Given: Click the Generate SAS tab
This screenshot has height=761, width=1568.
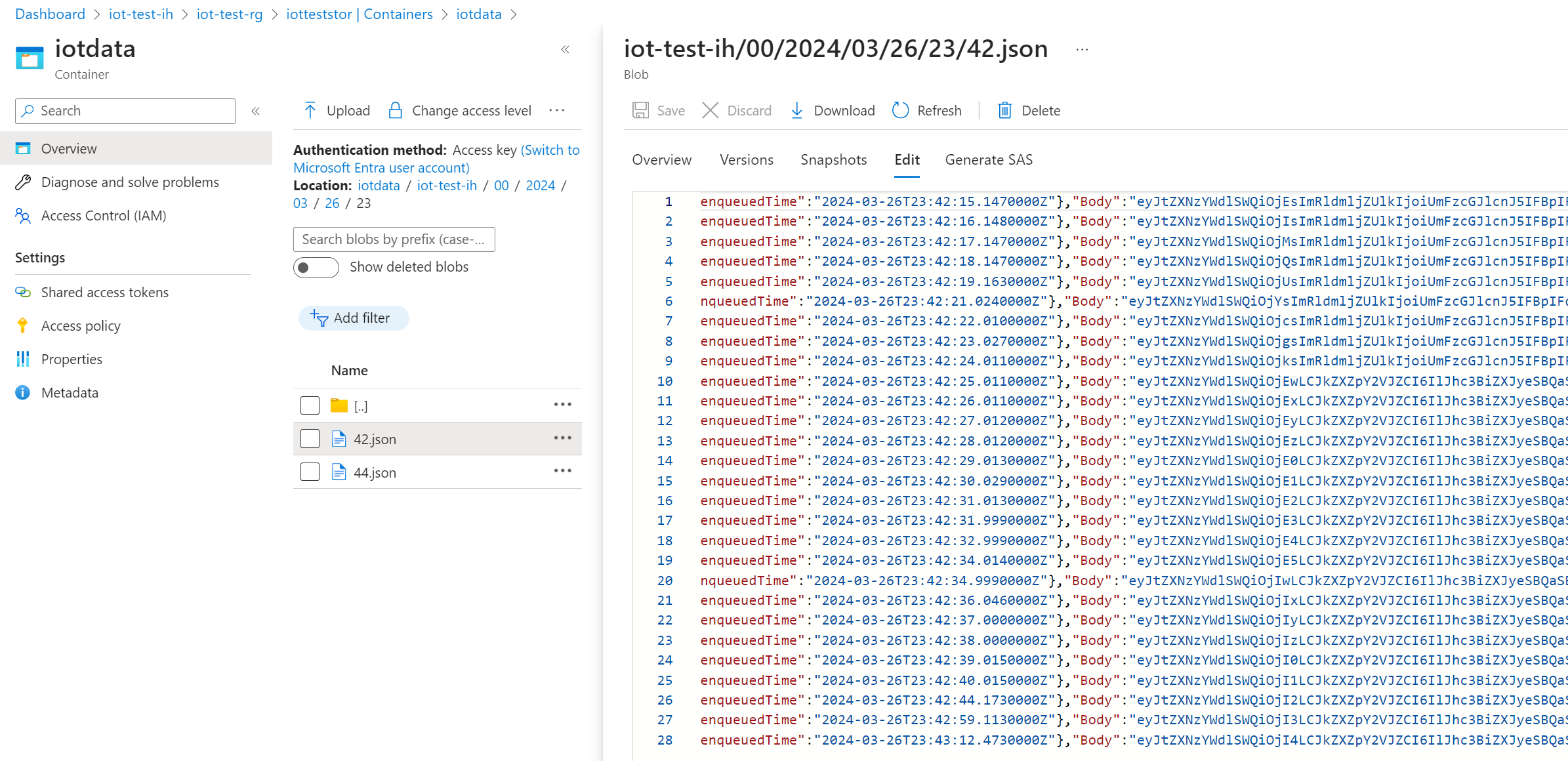Looking at the screenshot, I should [x=988, y=159].
